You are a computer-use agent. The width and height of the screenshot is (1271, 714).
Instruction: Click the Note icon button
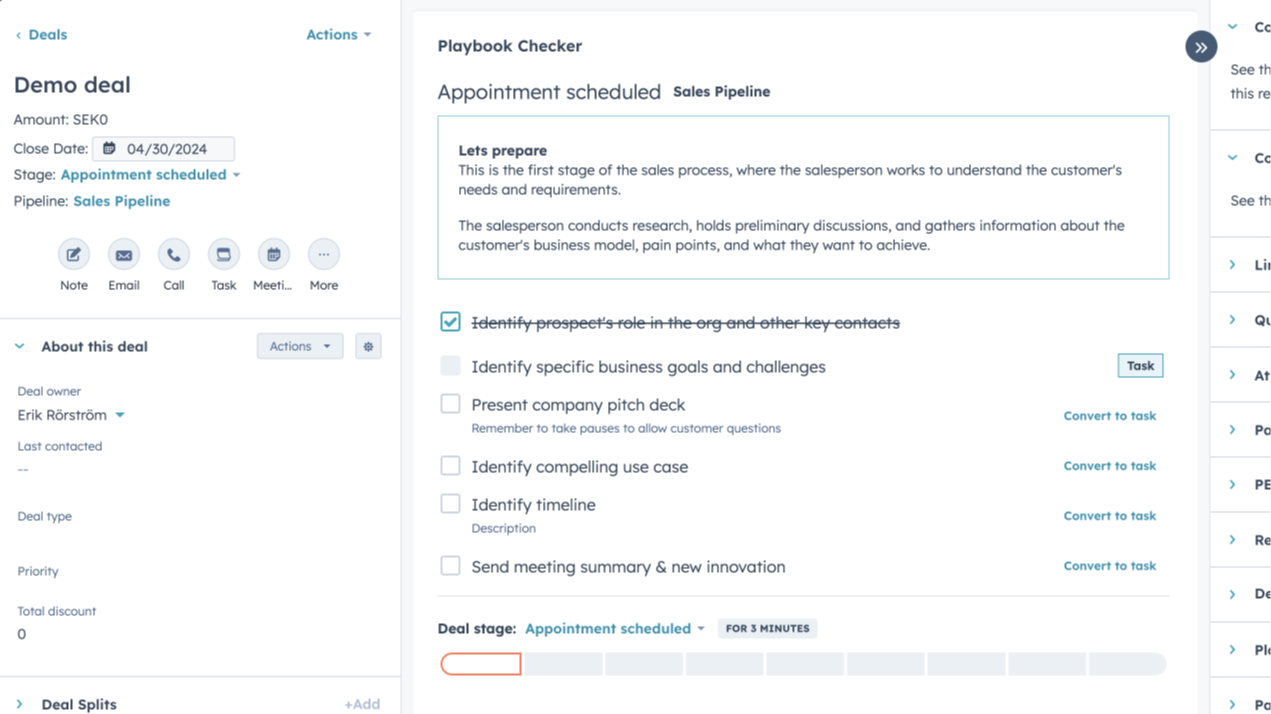tap(73, 255)
